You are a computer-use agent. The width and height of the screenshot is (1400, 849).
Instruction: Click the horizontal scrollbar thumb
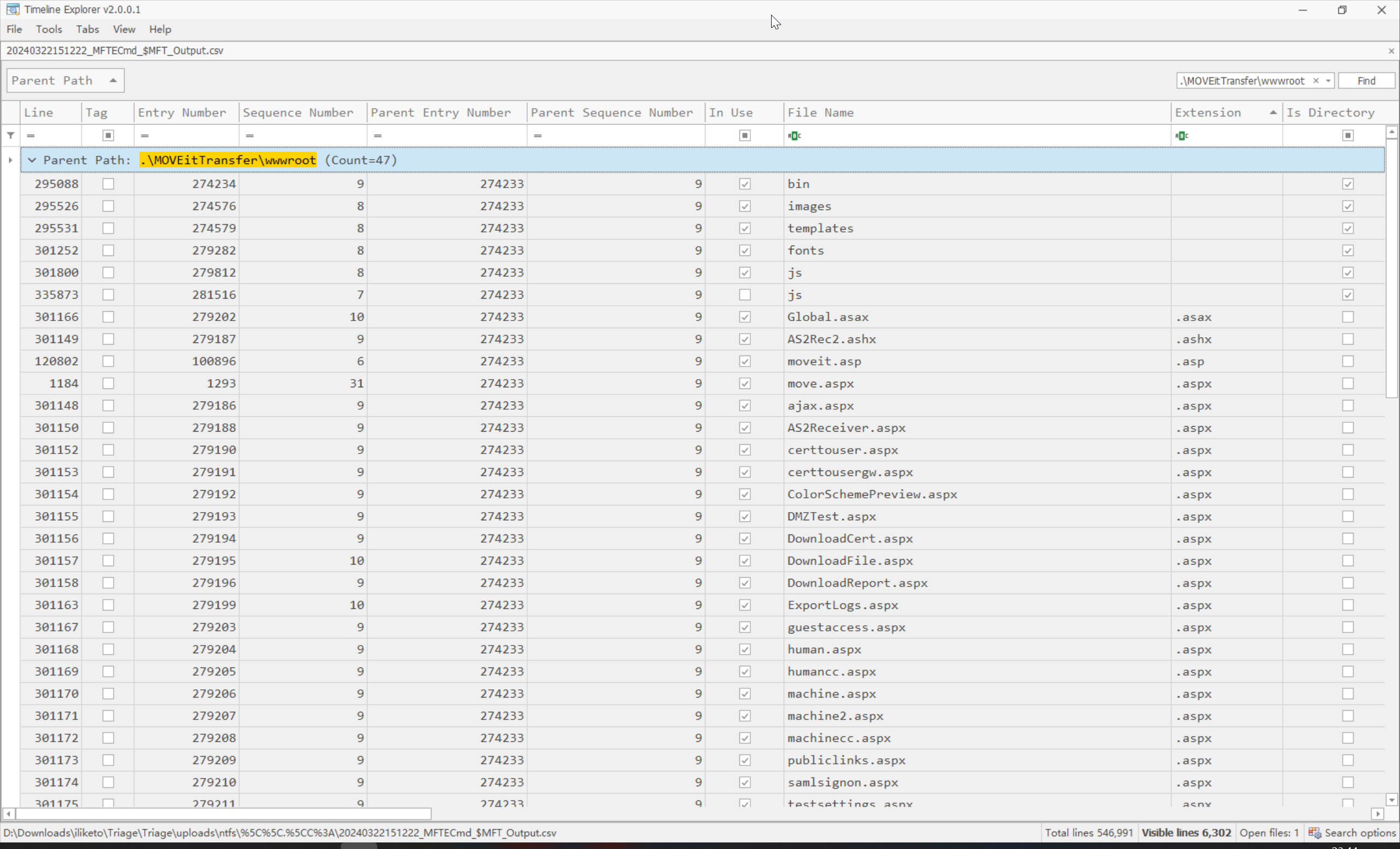(223, 814)
